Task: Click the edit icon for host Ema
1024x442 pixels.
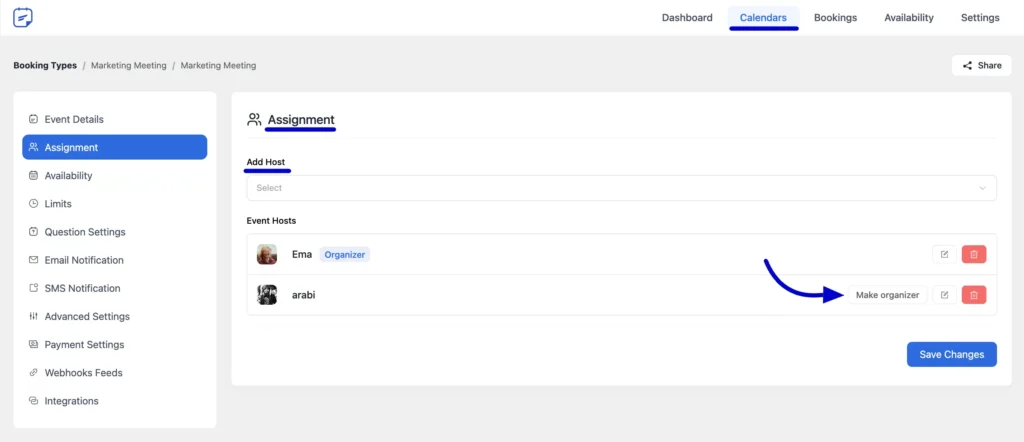Action: (944, 254)
